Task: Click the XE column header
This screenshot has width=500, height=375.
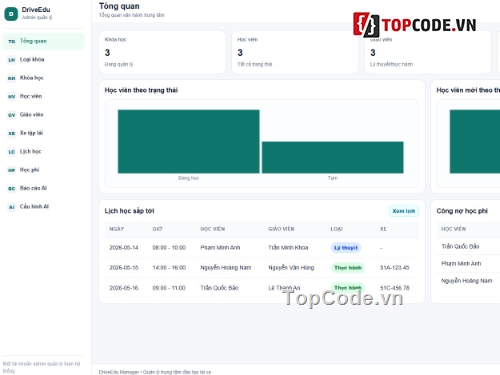Action: [383, 229]
